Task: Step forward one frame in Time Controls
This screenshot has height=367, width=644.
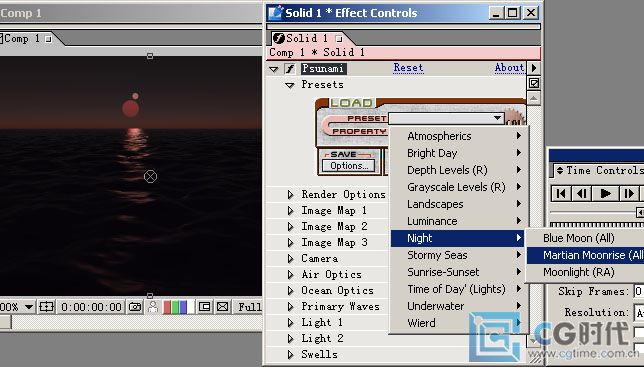Action: click(629, 193)
